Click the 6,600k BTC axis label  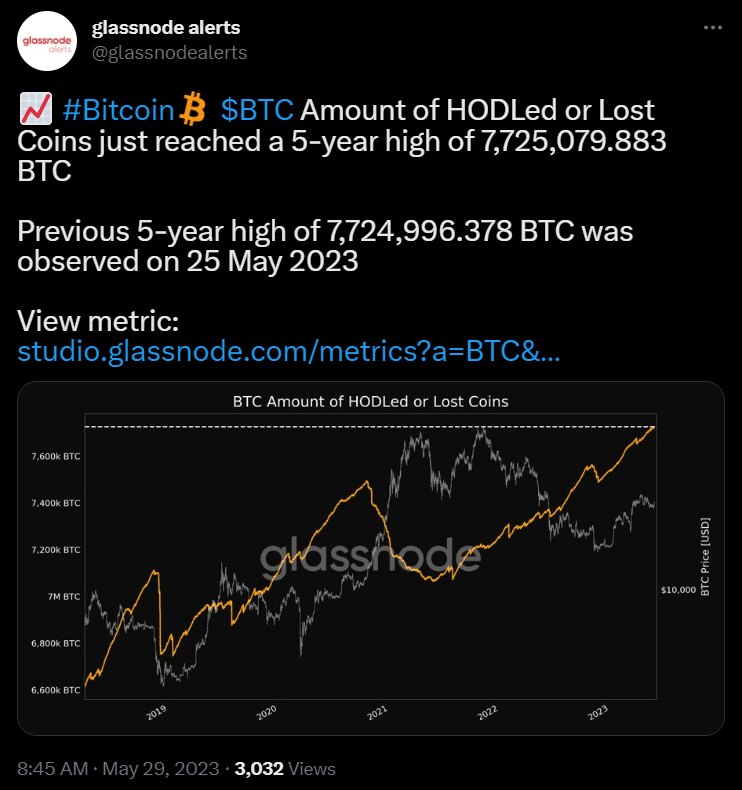click(x=56, y=690)
